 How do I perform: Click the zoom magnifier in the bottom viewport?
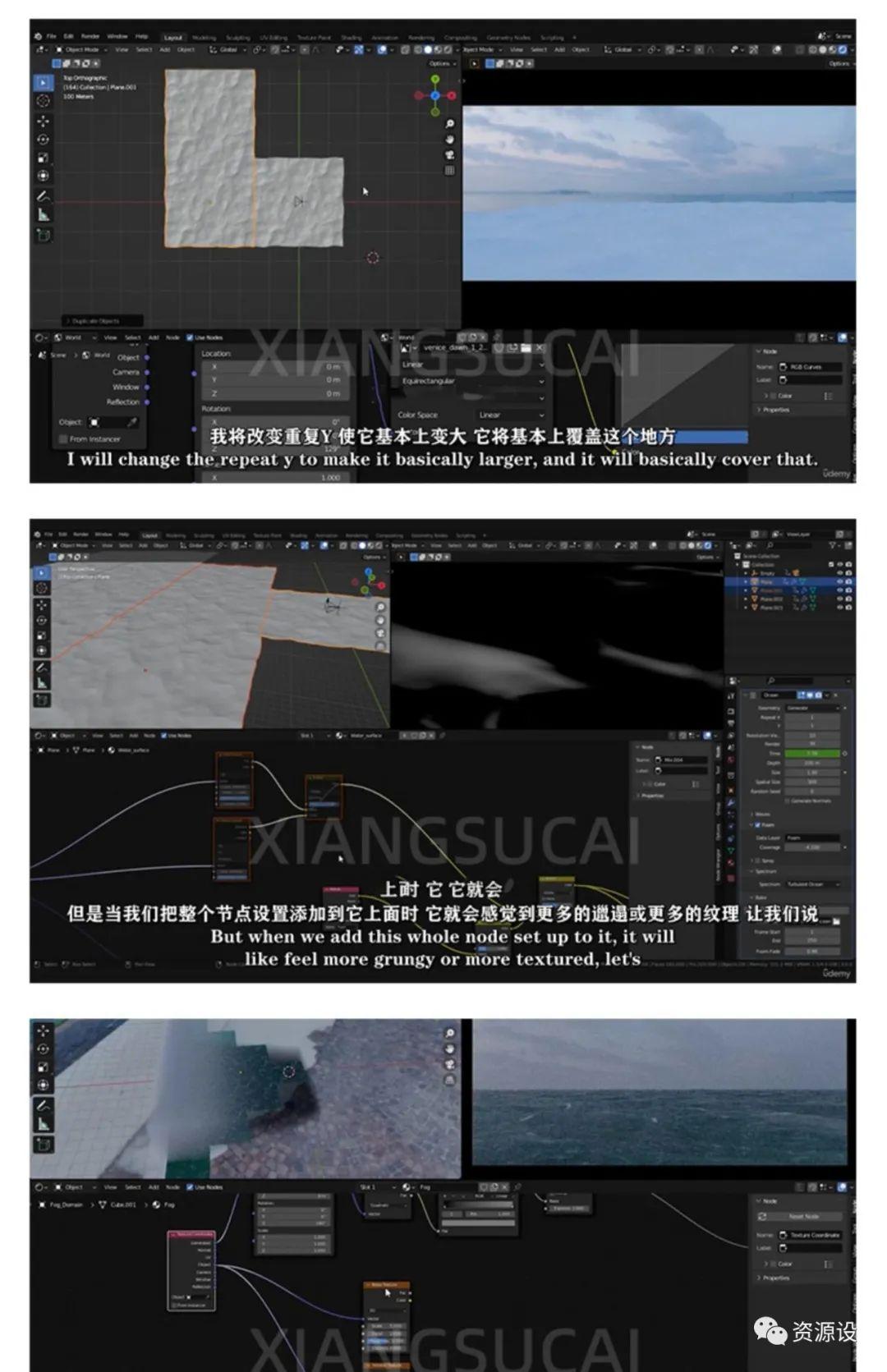tap(449, 1034)
